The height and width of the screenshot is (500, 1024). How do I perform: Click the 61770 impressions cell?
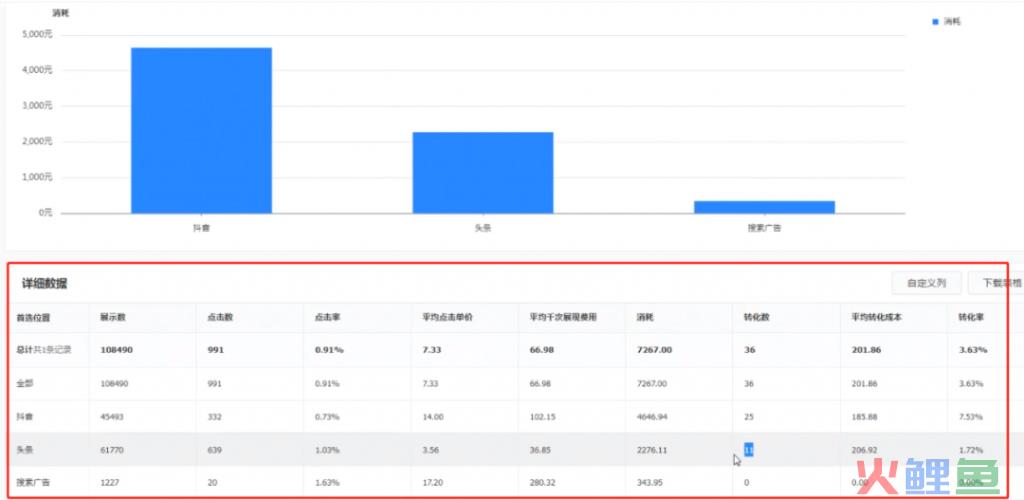click(112, 450)
